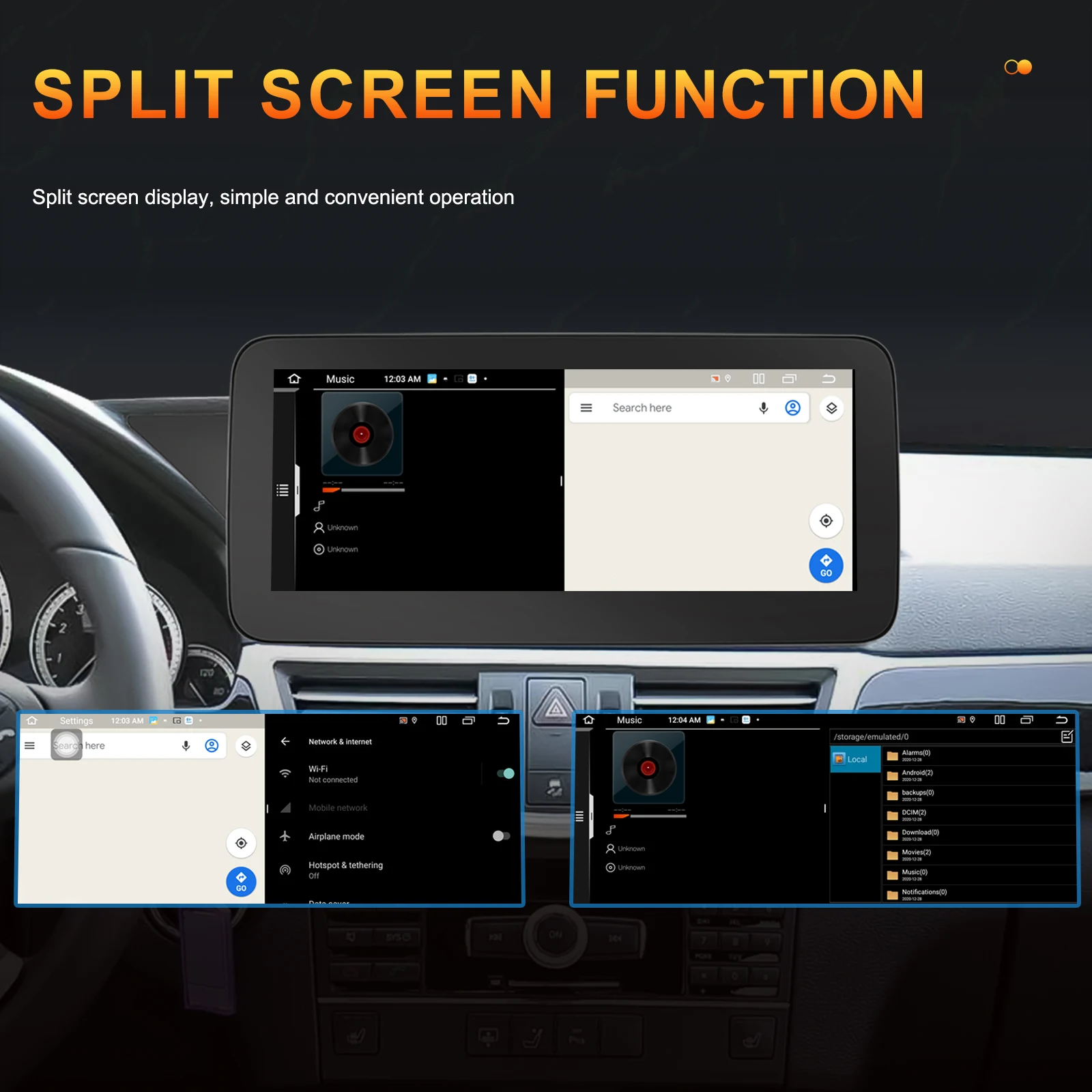Open backups(0) folder
The width and height of the screenshot is (1092, 1092).
coord(979,795)
